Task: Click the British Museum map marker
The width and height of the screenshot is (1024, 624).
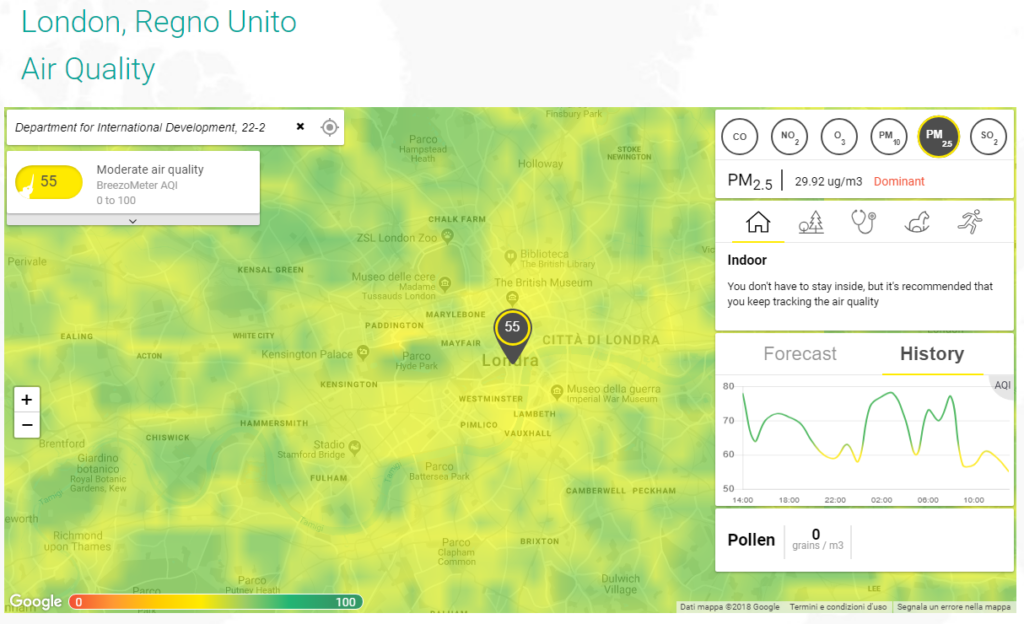Action: 512,298
